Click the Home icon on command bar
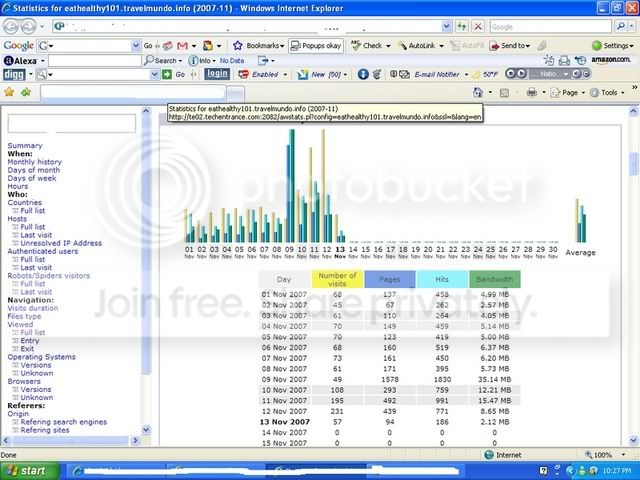This screenshot has height=480, width=640. (x=478, y=93)
